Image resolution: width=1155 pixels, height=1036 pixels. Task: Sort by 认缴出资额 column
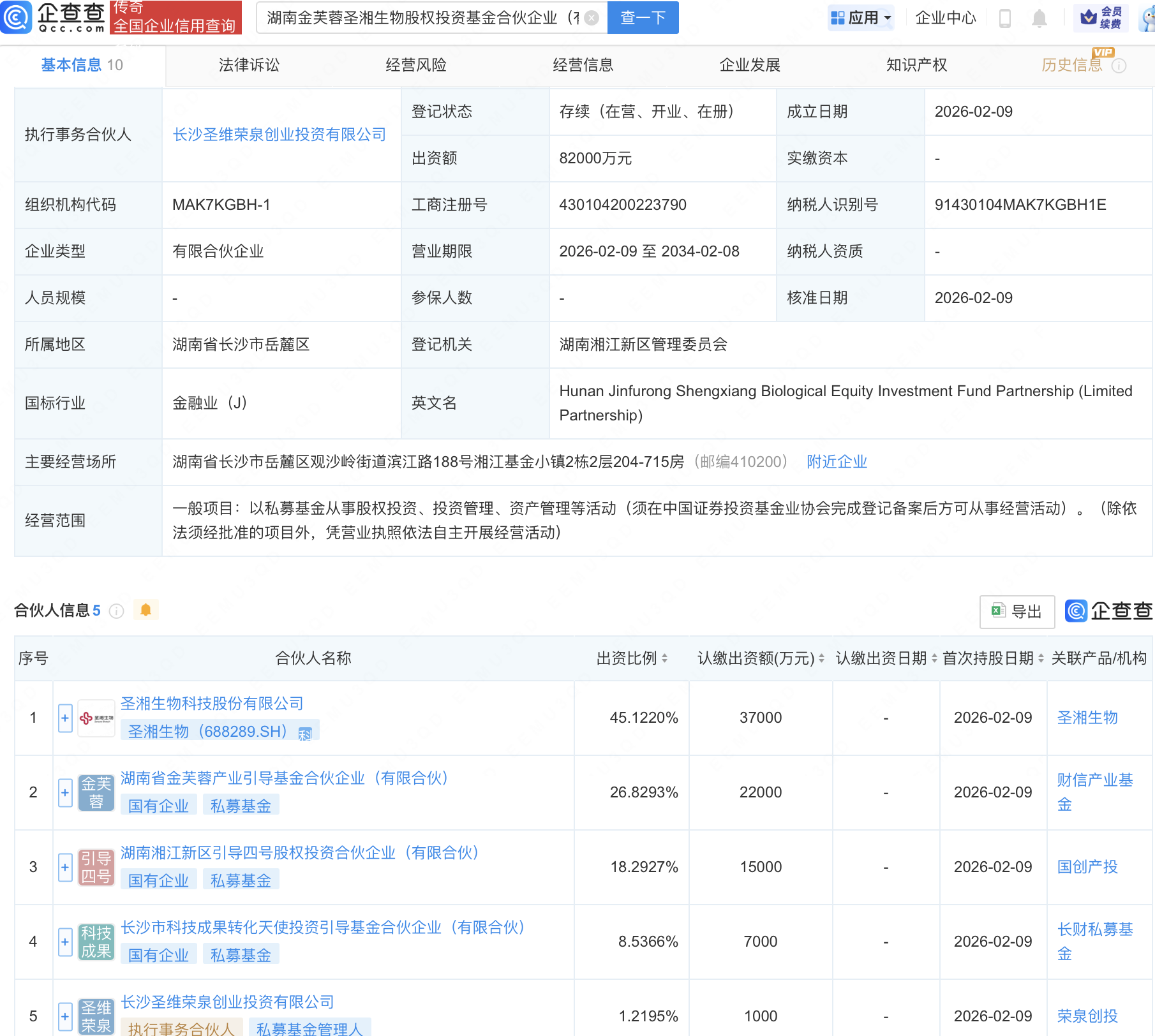(x=821, y=658)
